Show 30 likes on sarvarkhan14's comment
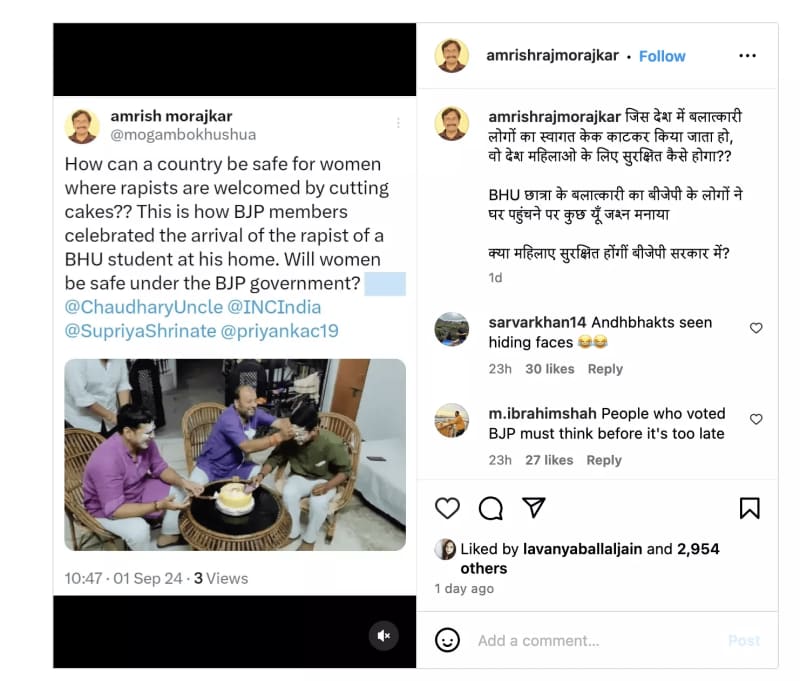This screenshot has height=681, width=800. pos(550,369)
